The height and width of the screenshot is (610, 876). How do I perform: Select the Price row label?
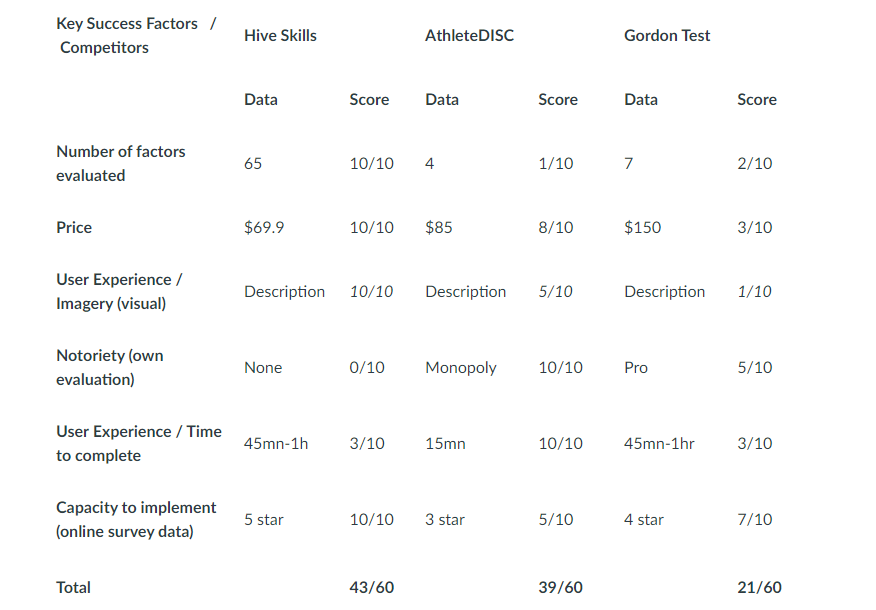[74, 228]
